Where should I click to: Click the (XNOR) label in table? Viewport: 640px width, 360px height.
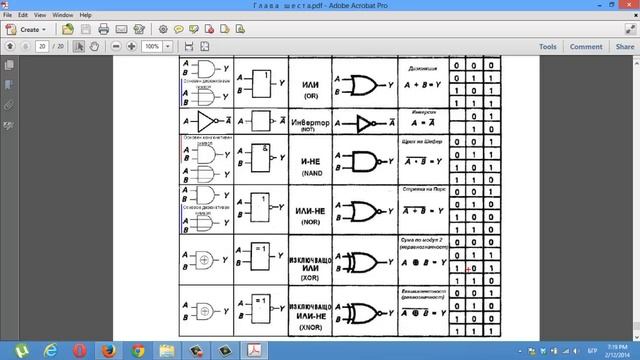click(x=311, y=327)
